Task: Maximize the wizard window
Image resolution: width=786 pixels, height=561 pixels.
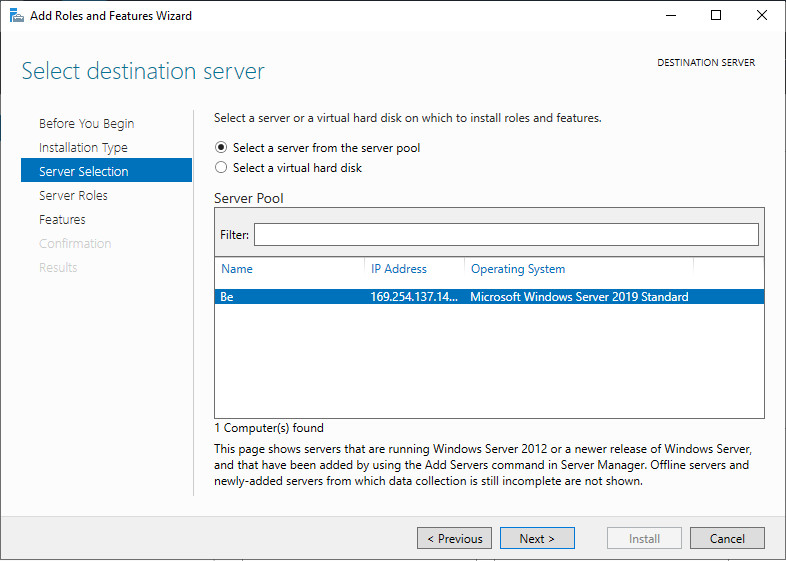Action: (716, 16)
